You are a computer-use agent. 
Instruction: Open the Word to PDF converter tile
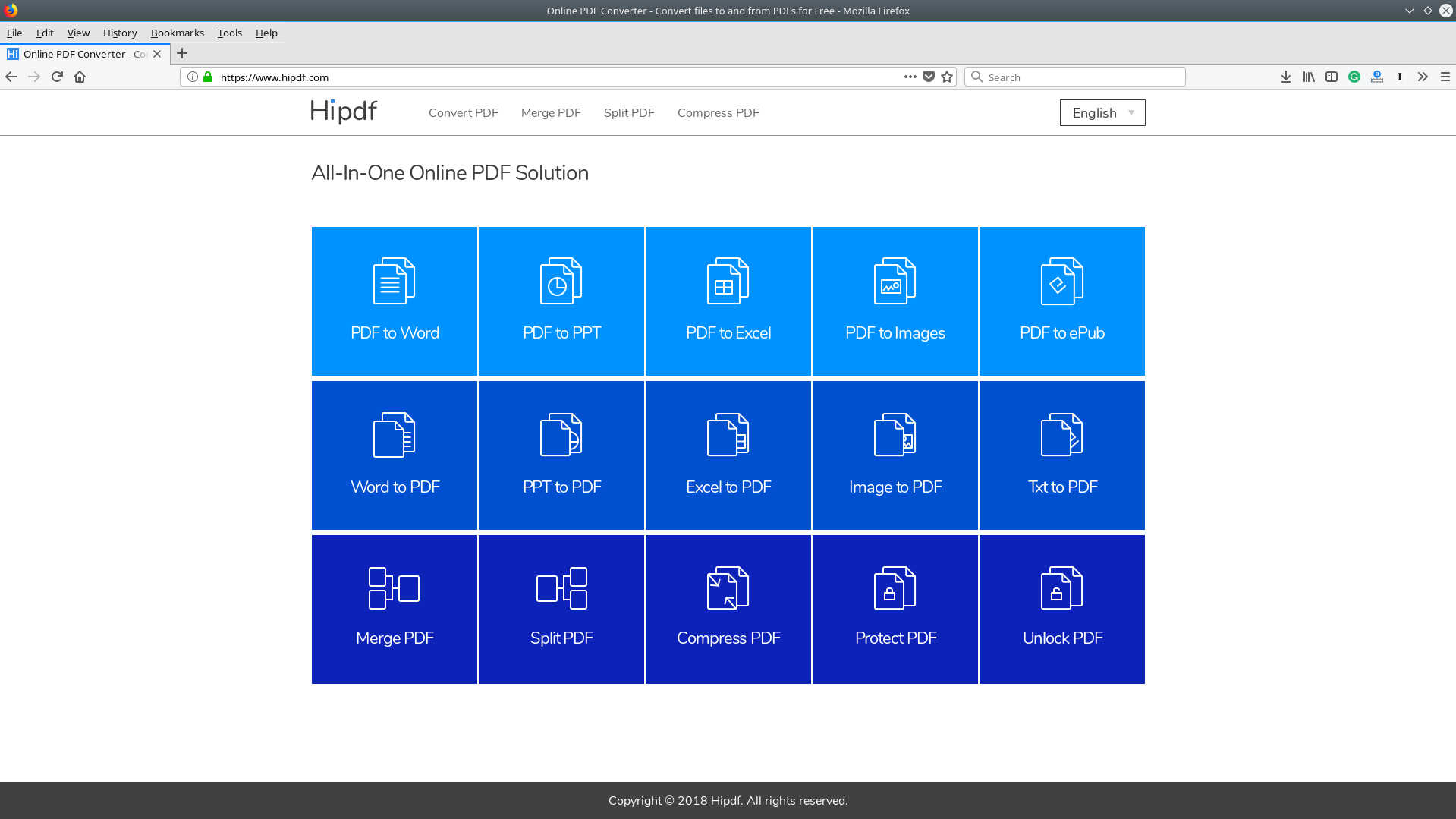[x=395, y=455]
